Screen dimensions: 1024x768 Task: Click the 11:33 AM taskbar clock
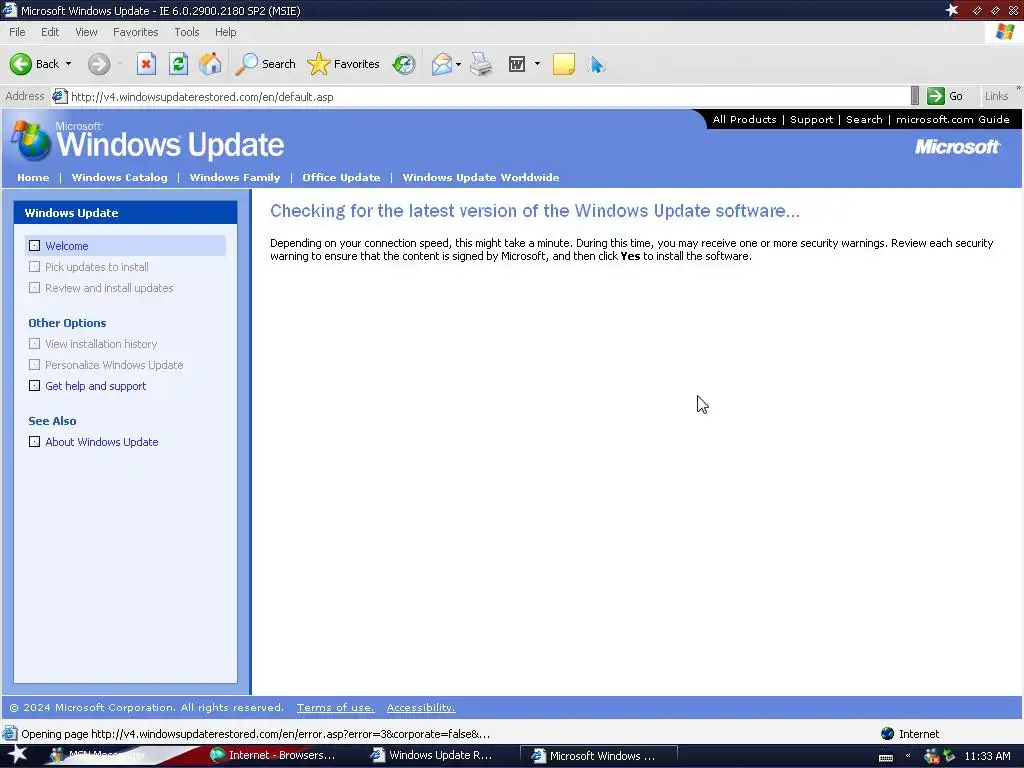tap(987, 756)
